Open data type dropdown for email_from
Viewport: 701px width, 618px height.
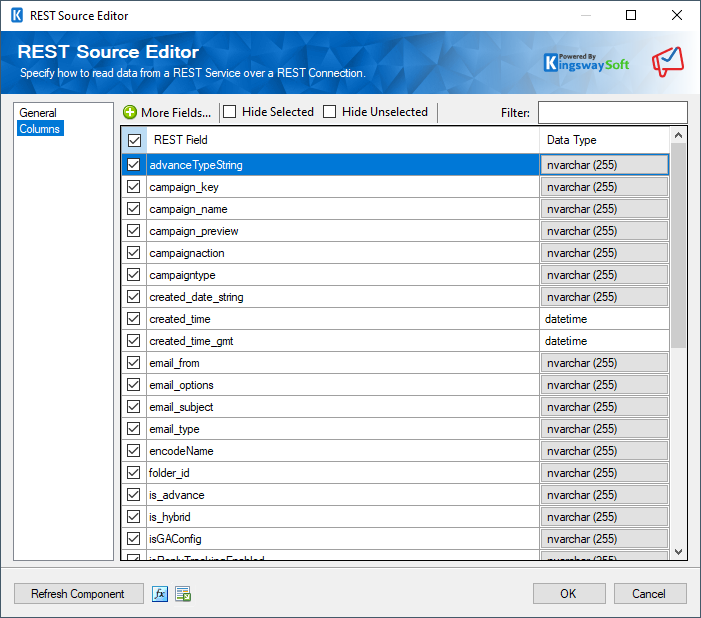coord(604,363)
